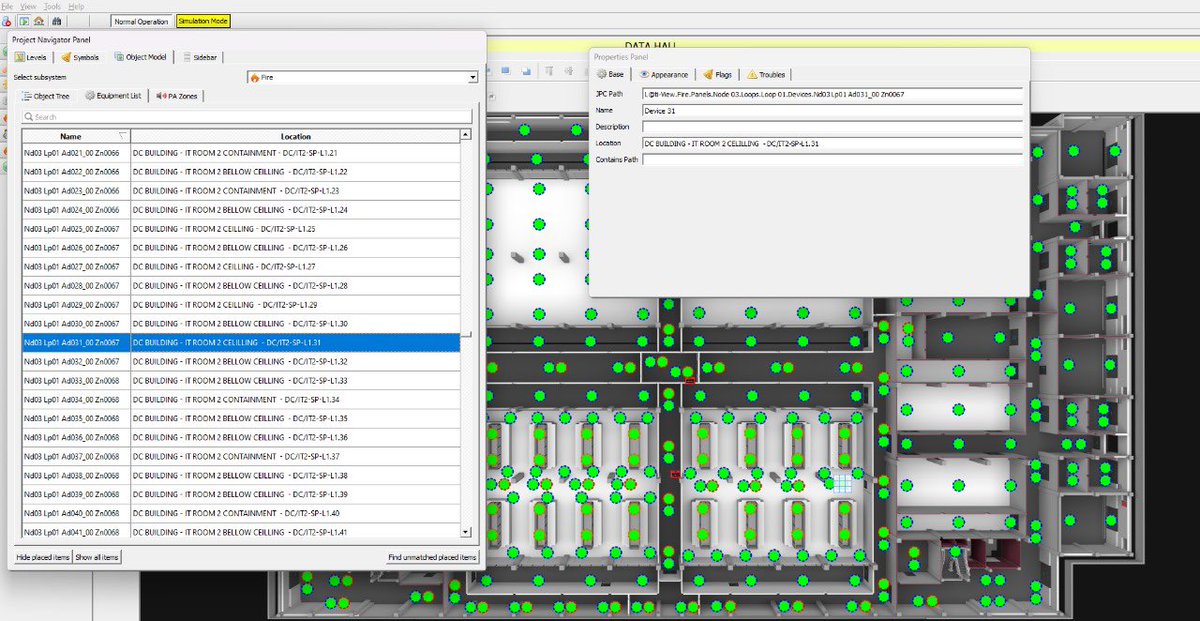The width and height of the screenshot is (1200, 621).
Task: Switch to the Symbols tab
Action: pos(80,57)
